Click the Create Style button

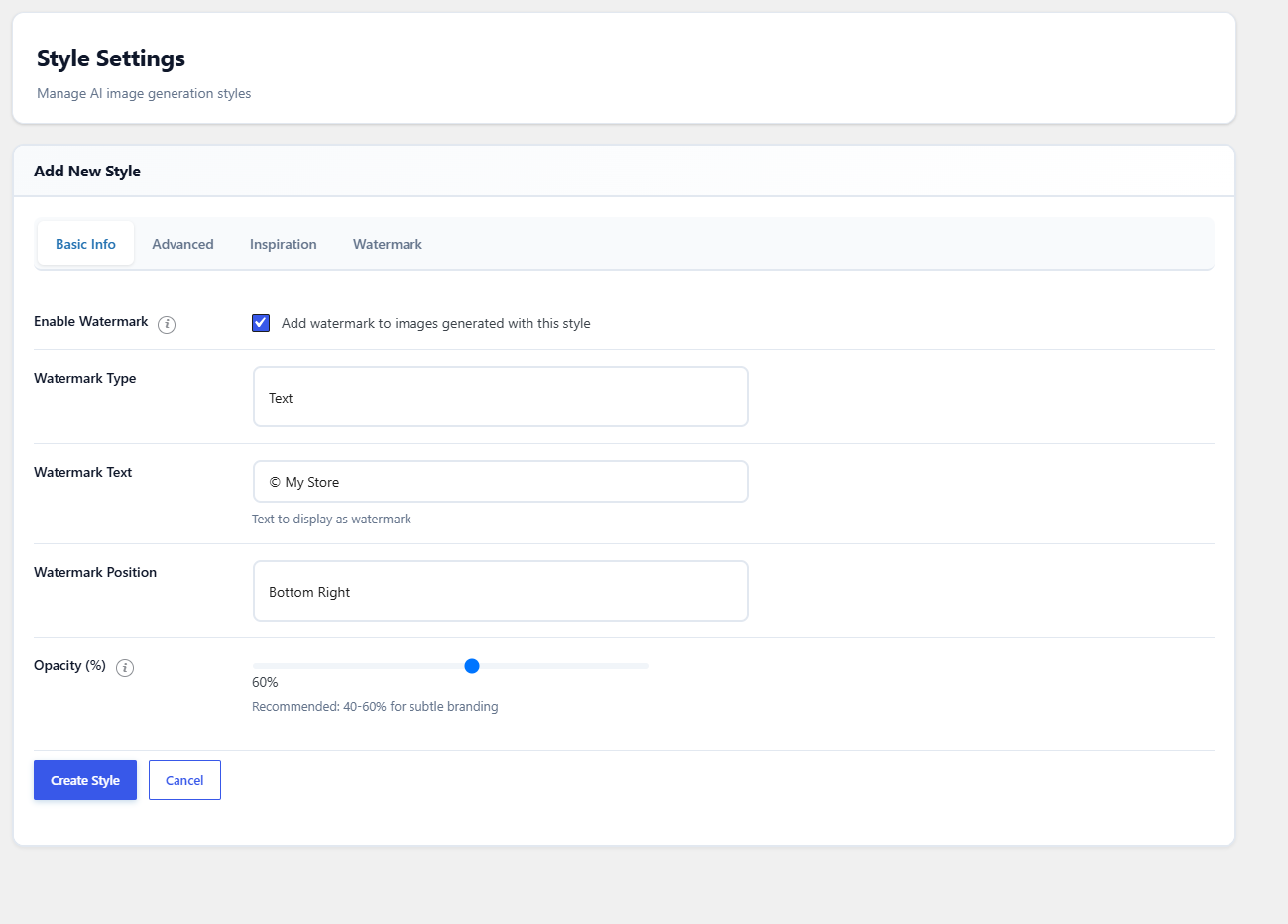pyautogui.click(x=85, y=780)
